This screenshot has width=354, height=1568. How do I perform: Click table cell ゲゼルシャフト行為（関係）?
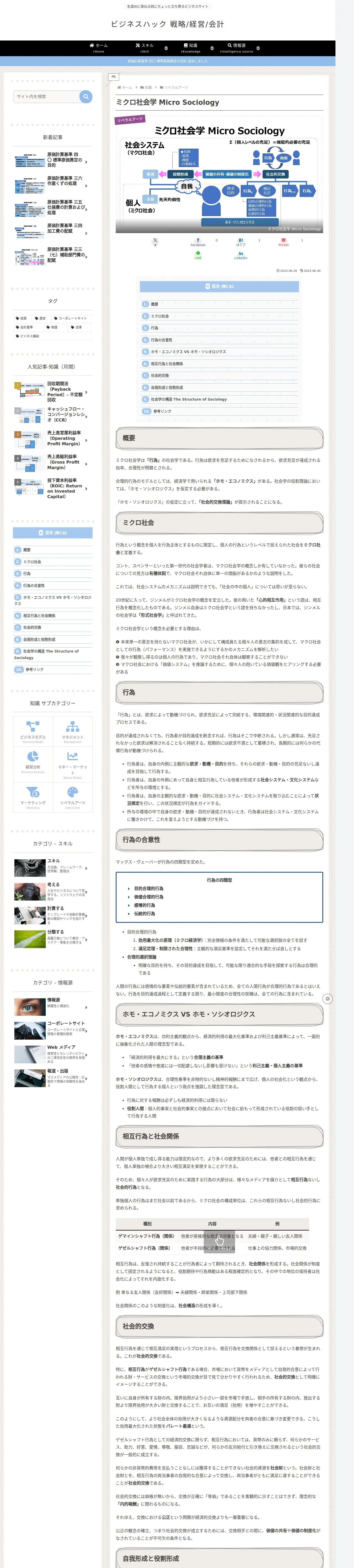click(147, 1248)
